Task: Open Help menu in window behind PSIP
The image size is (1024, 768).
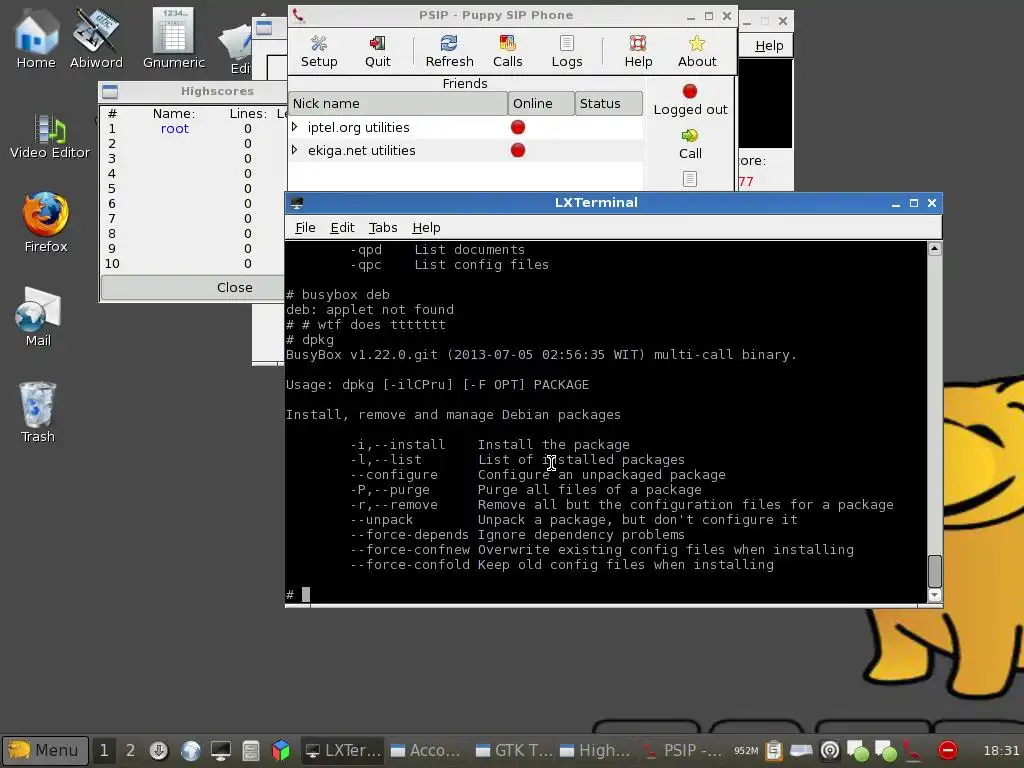Action: [x=769, y=46]
